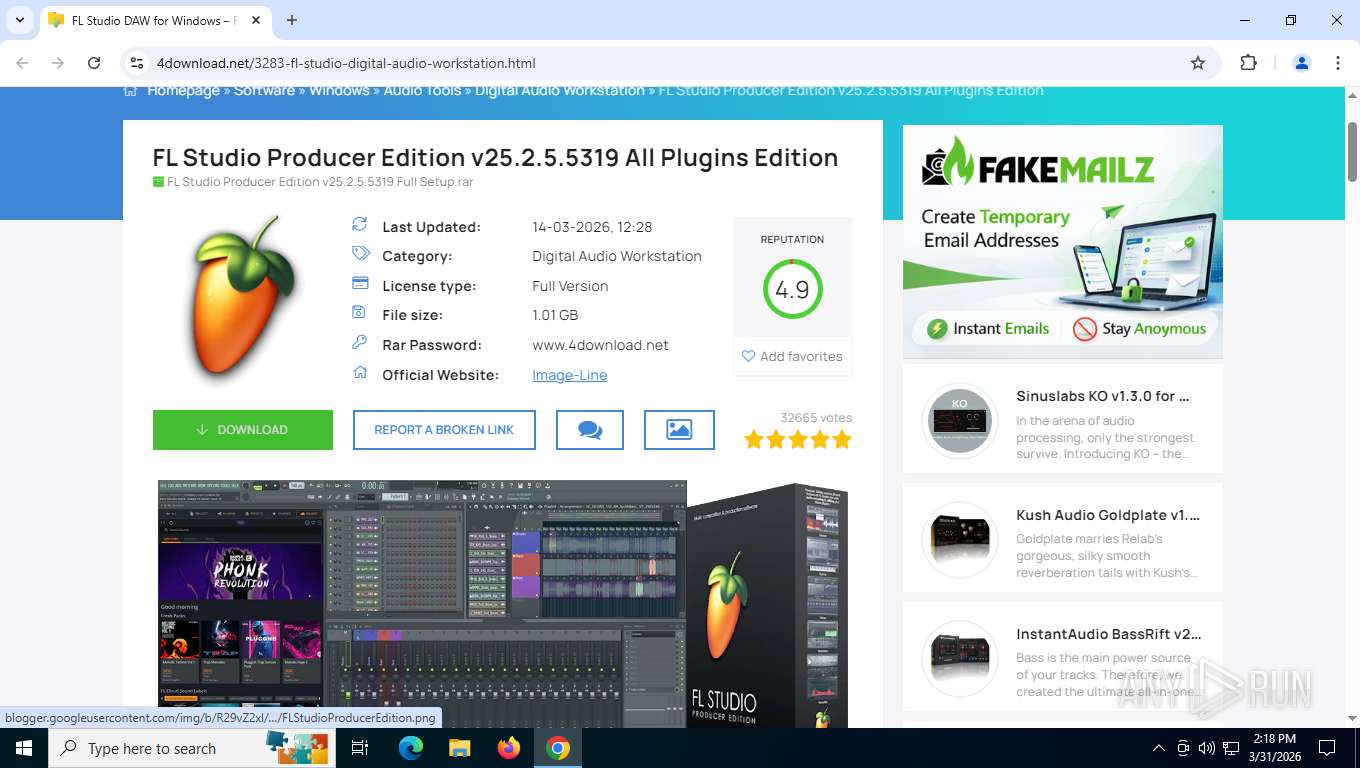Click the 'Digital Audio Workstation' category value

[617, 256]
